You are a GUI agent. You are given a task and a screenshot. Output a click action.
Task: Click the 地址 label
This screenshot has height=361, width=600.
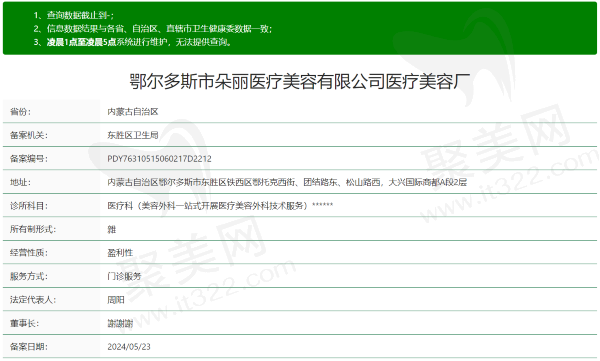pyautogui.click(x=20, y=182)
